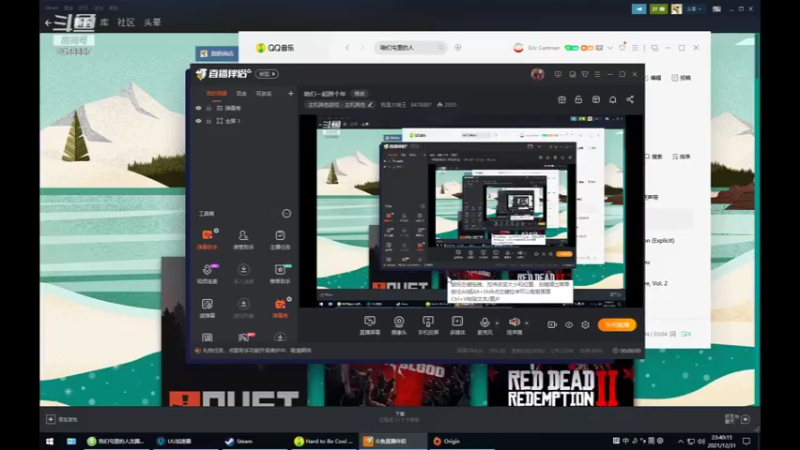Show hidden icons in the system tray
This screenshot has height=450, width=800.
680,441
